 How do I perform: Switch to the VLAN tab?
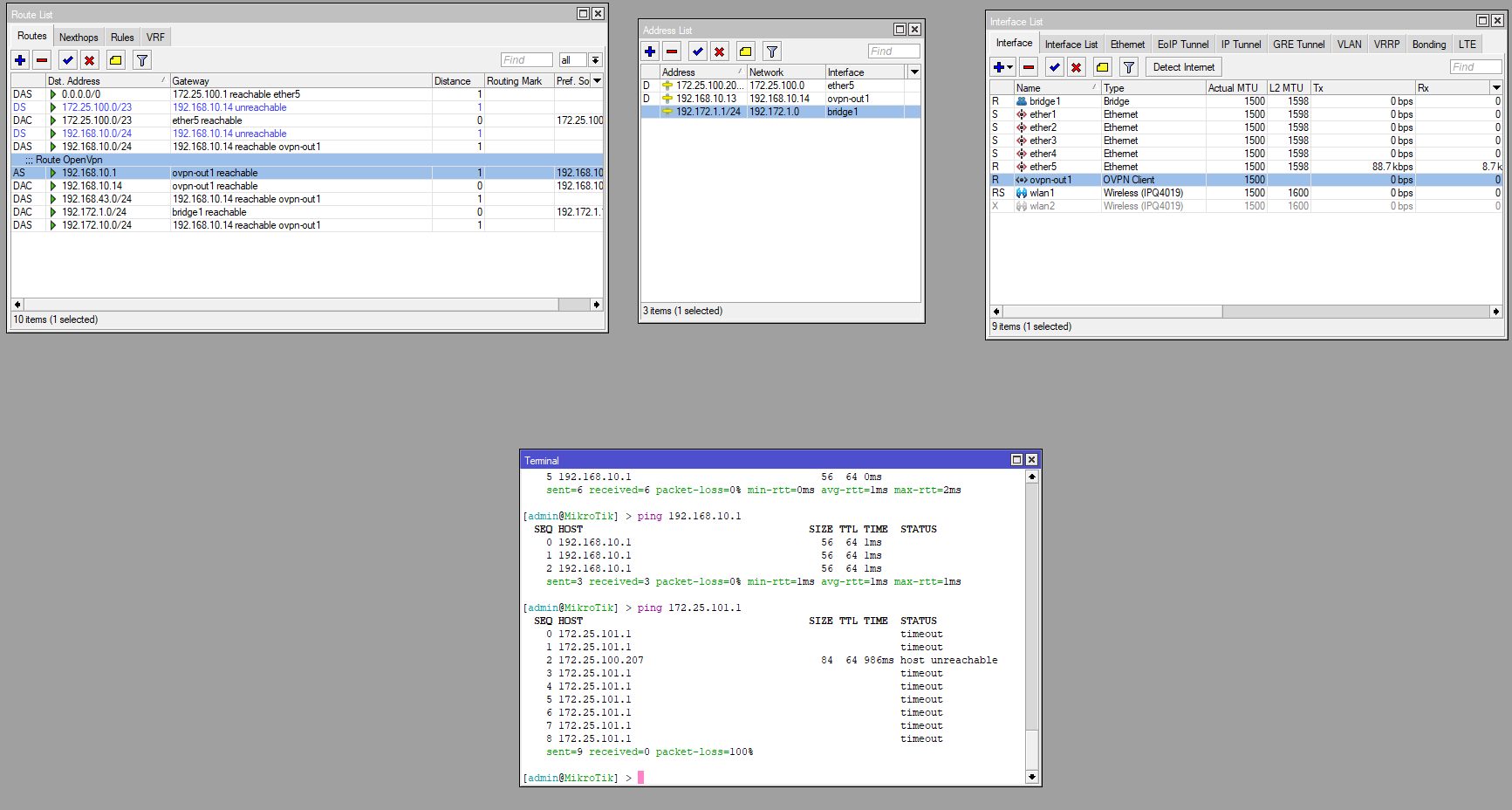pyautogui.click(x=1349, y=45)
